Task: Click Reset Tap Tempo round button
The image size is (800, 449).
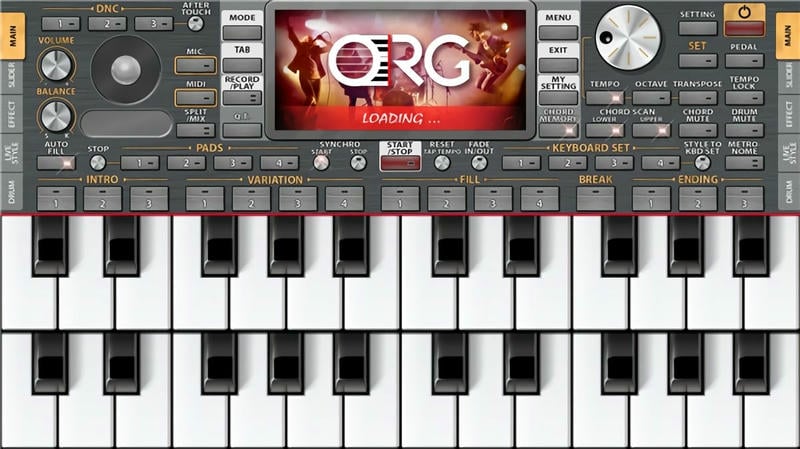Action: (x=442, y=163)
